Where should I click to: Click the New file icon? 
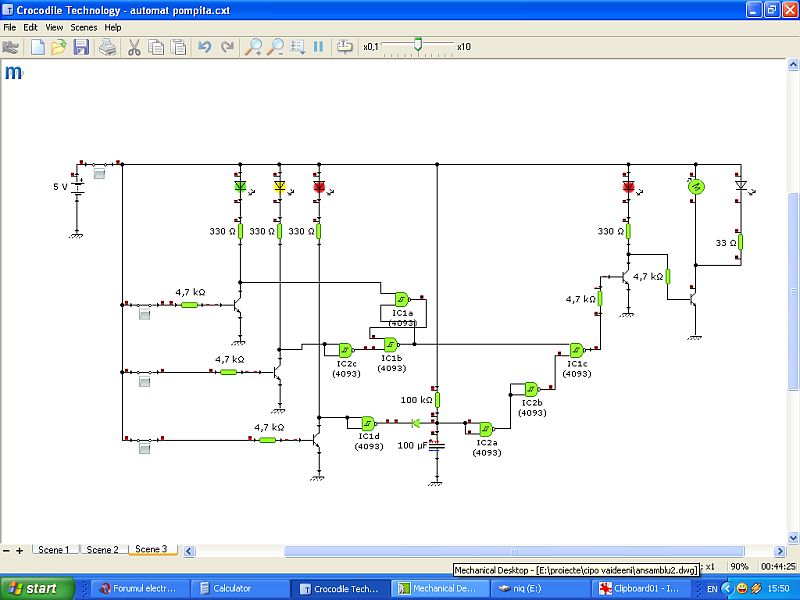click(38, 47)
